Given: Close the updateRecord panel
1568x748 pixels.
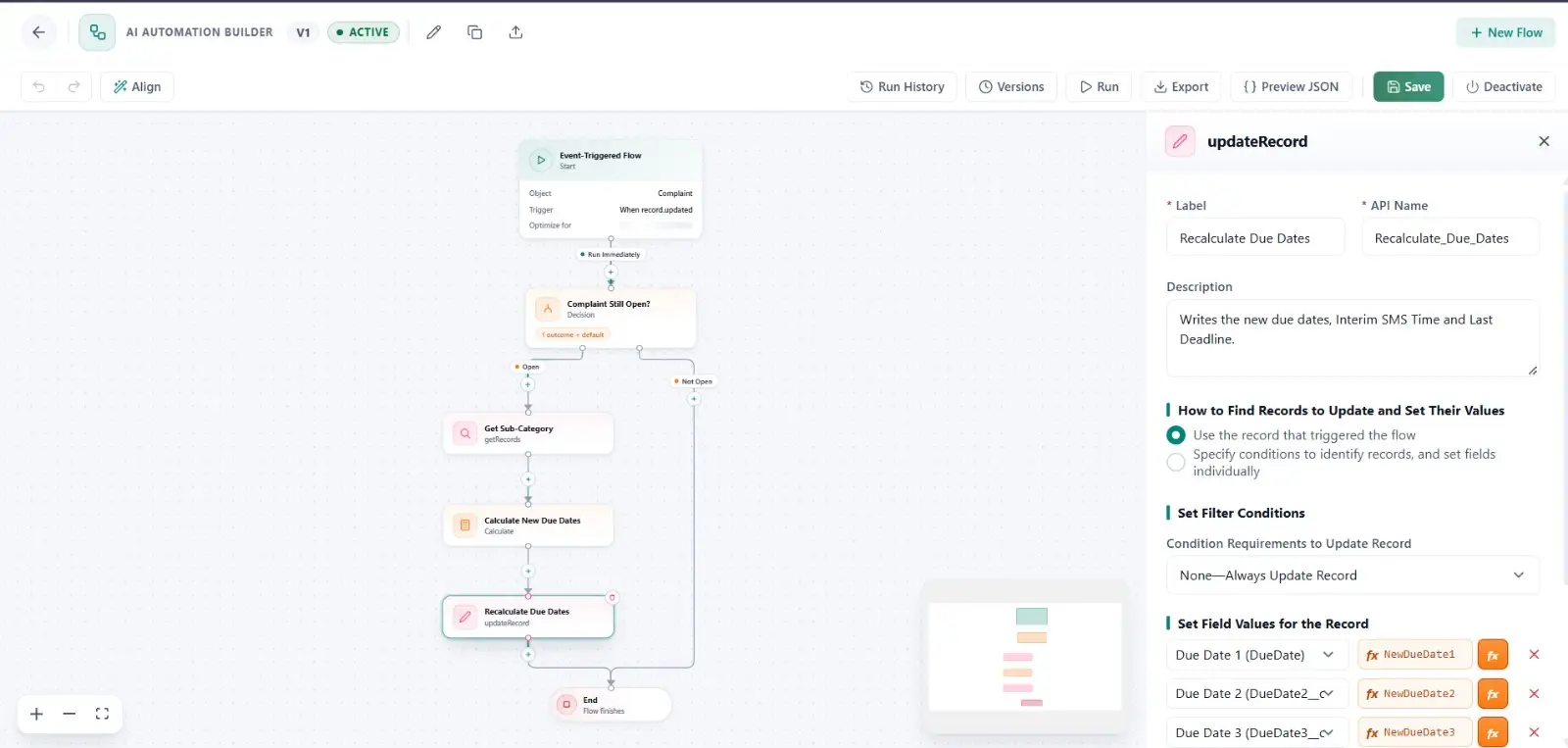Looking at the screenshot, I should [x=1543, y=141].
